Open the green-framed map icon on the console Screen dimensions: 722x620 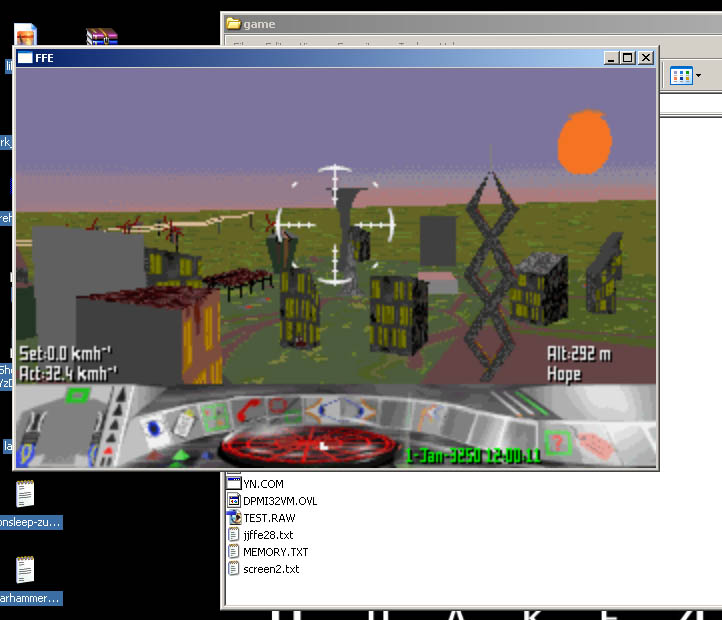point(215,416)
